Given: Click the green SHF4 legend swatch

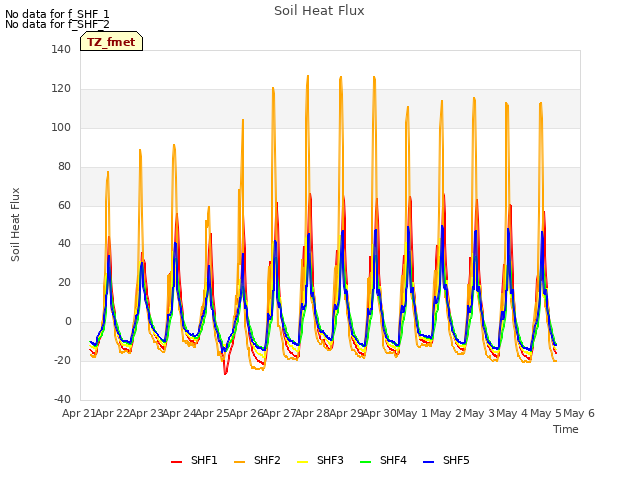Looking at the screenshot, I should 366,462.
